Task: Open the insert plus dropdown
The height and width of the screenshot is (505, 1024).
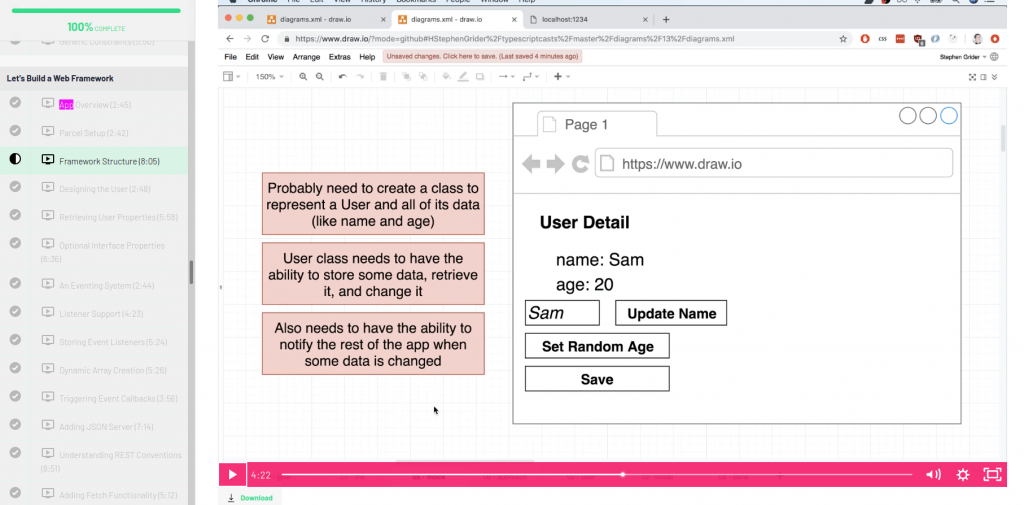Action: [562, 76]
